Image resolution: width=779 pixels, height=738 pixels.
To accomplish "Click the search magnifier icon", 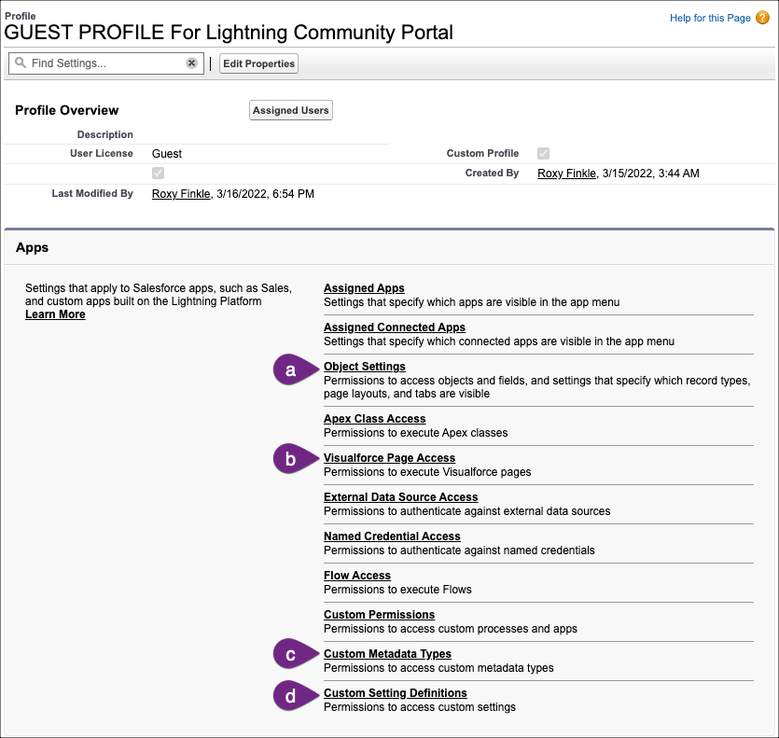I will point(20,63).
